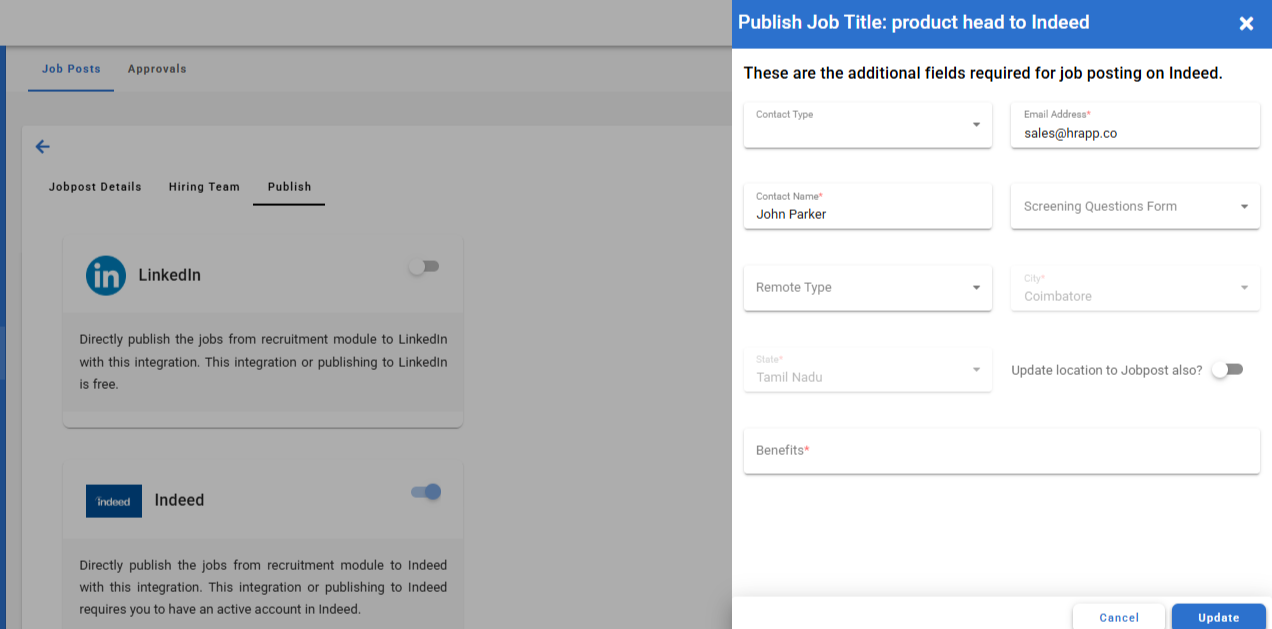Click the LinkedIn logo icon
The width and height of the screenshot is (1272, 629).
coord(106,275)
